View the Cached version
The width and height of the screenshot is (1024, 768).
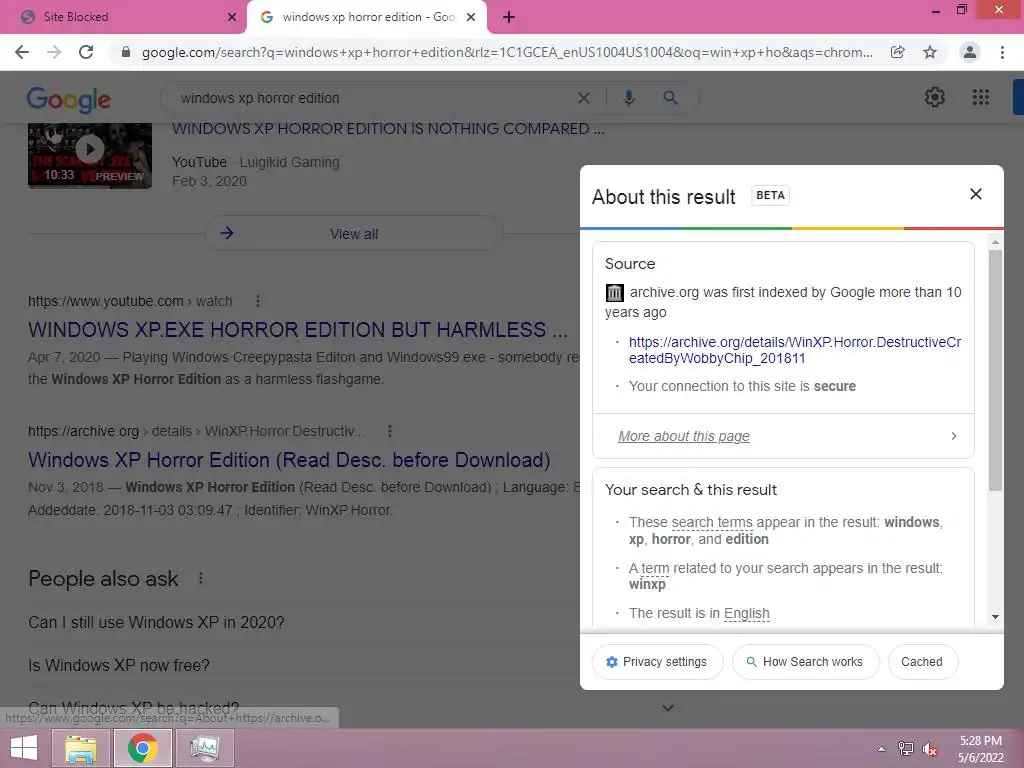(922, 662)
